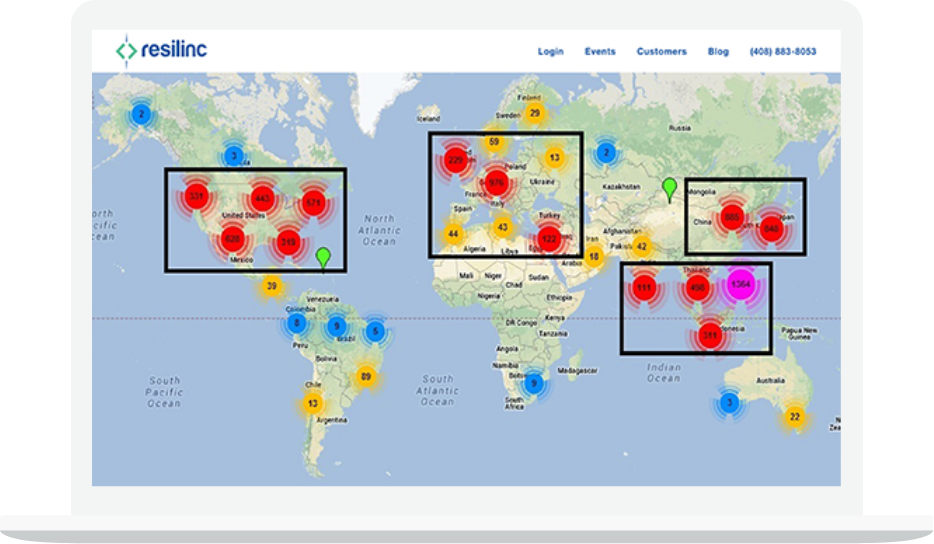The height and width of the screenshot is (544, 934).
Task: Open the yellow 89 cluster in Brazil
Action: [x=366, y=377]
